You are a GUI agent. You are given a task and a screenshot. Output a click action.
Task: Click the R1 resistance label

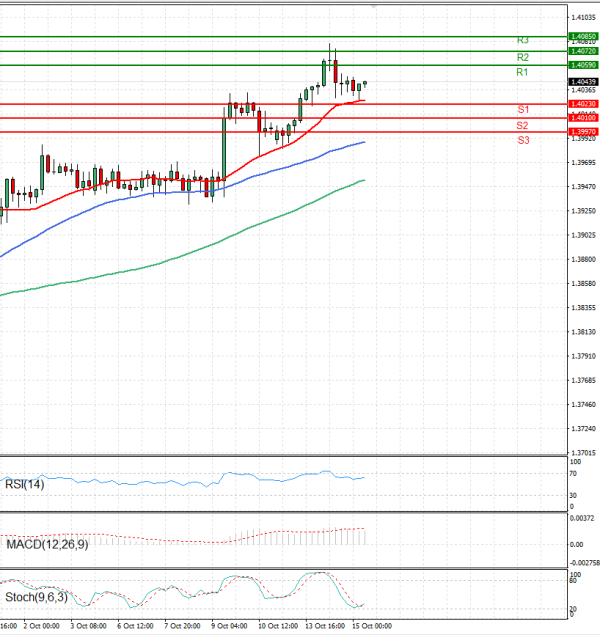point(522,73)
